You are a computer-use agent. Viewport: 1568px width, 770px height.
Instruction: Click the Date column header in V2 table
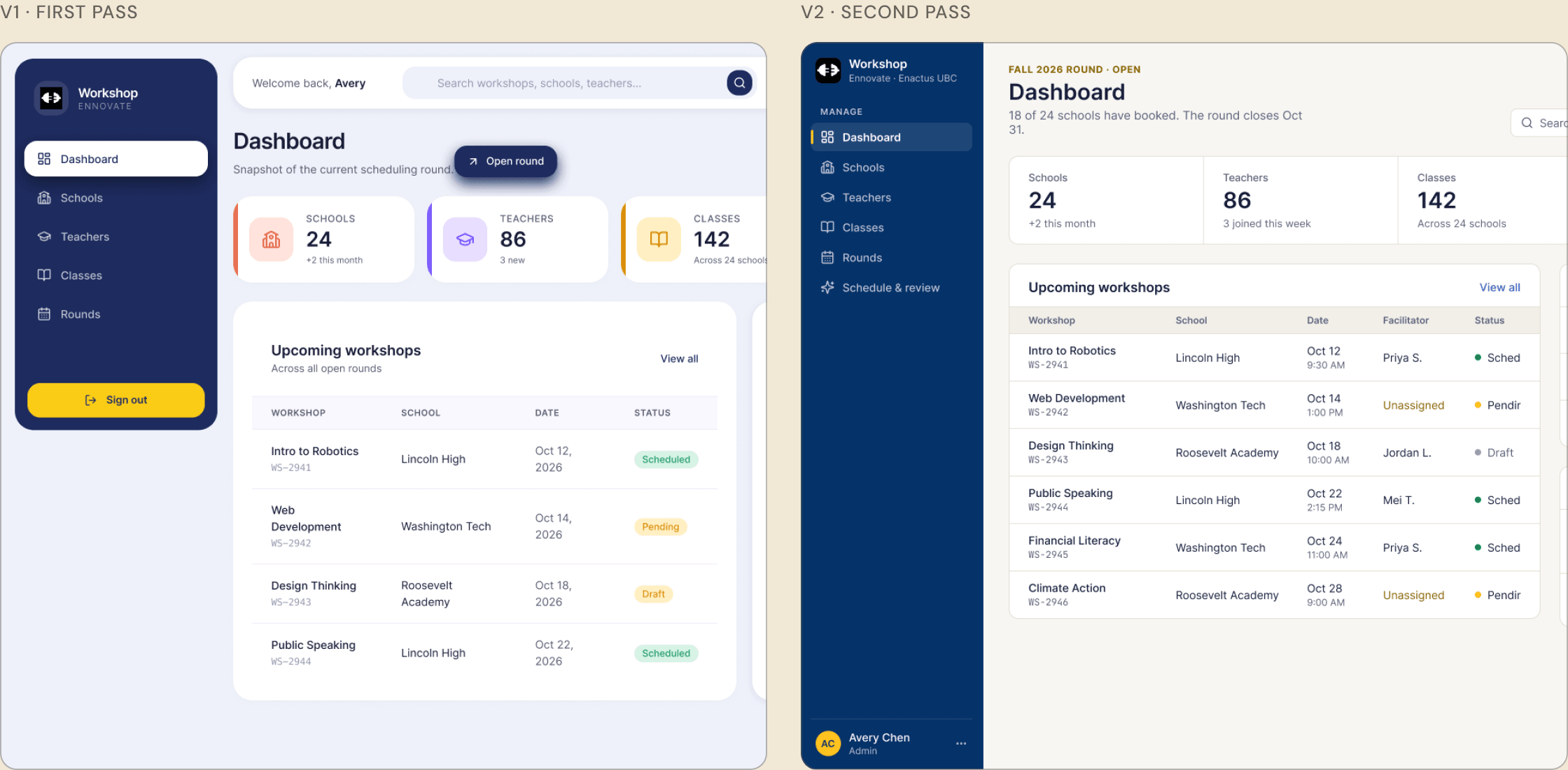click(1317, 321)
